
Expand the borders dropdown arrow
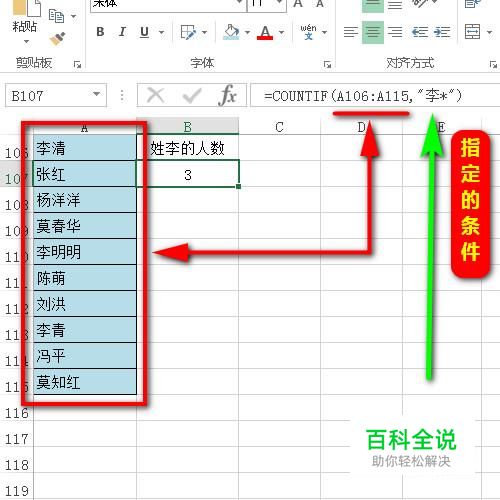(x=204, y=32)
